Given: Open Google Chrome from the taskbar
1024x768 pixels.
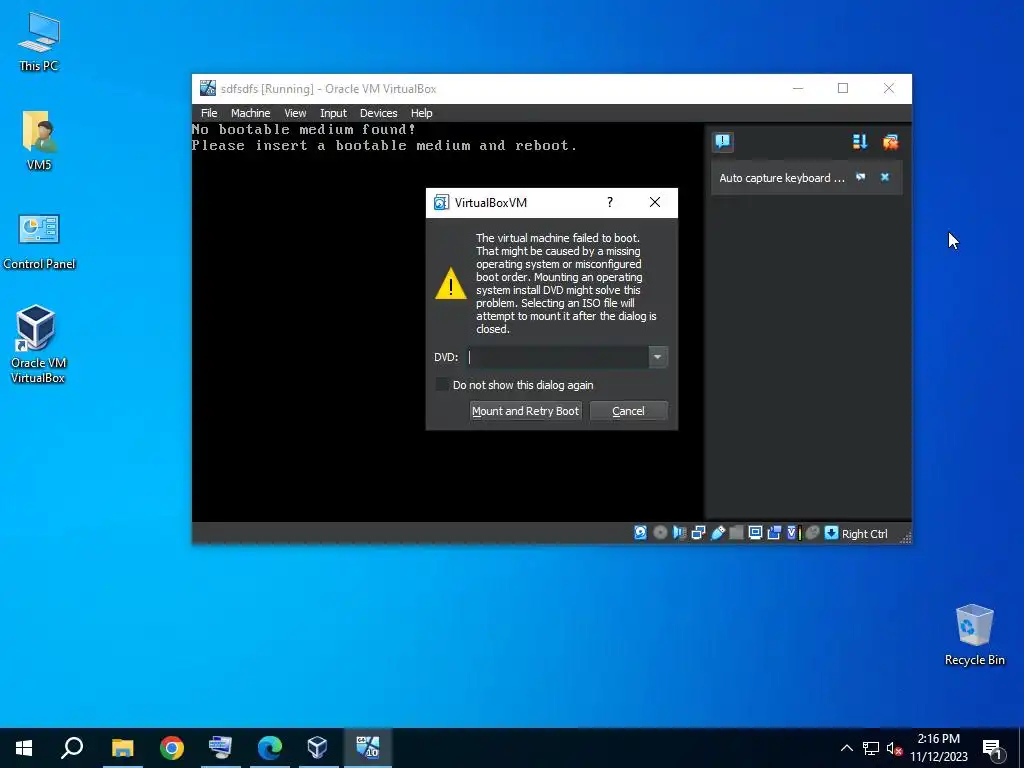Looking at the screenshot, I should click(172, 748).
